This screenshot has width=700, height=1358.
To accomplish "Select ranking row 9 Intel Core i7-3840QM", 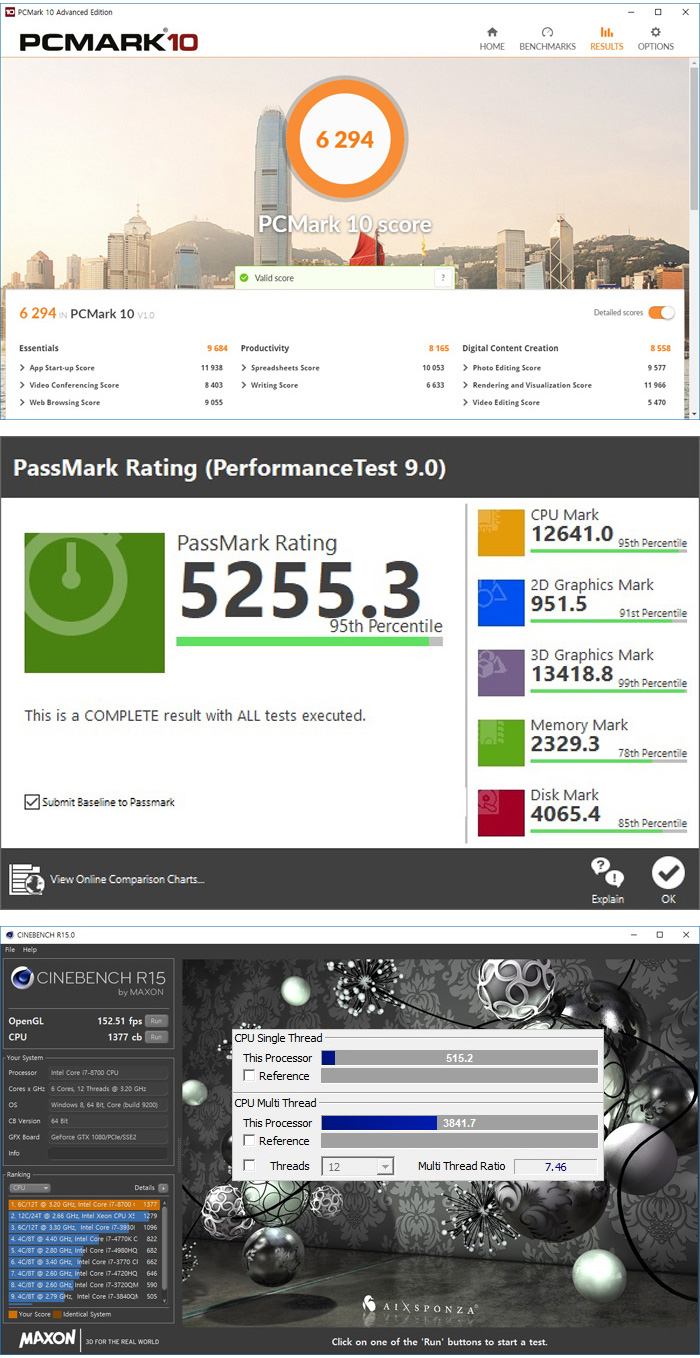I will pos(84,1296).
